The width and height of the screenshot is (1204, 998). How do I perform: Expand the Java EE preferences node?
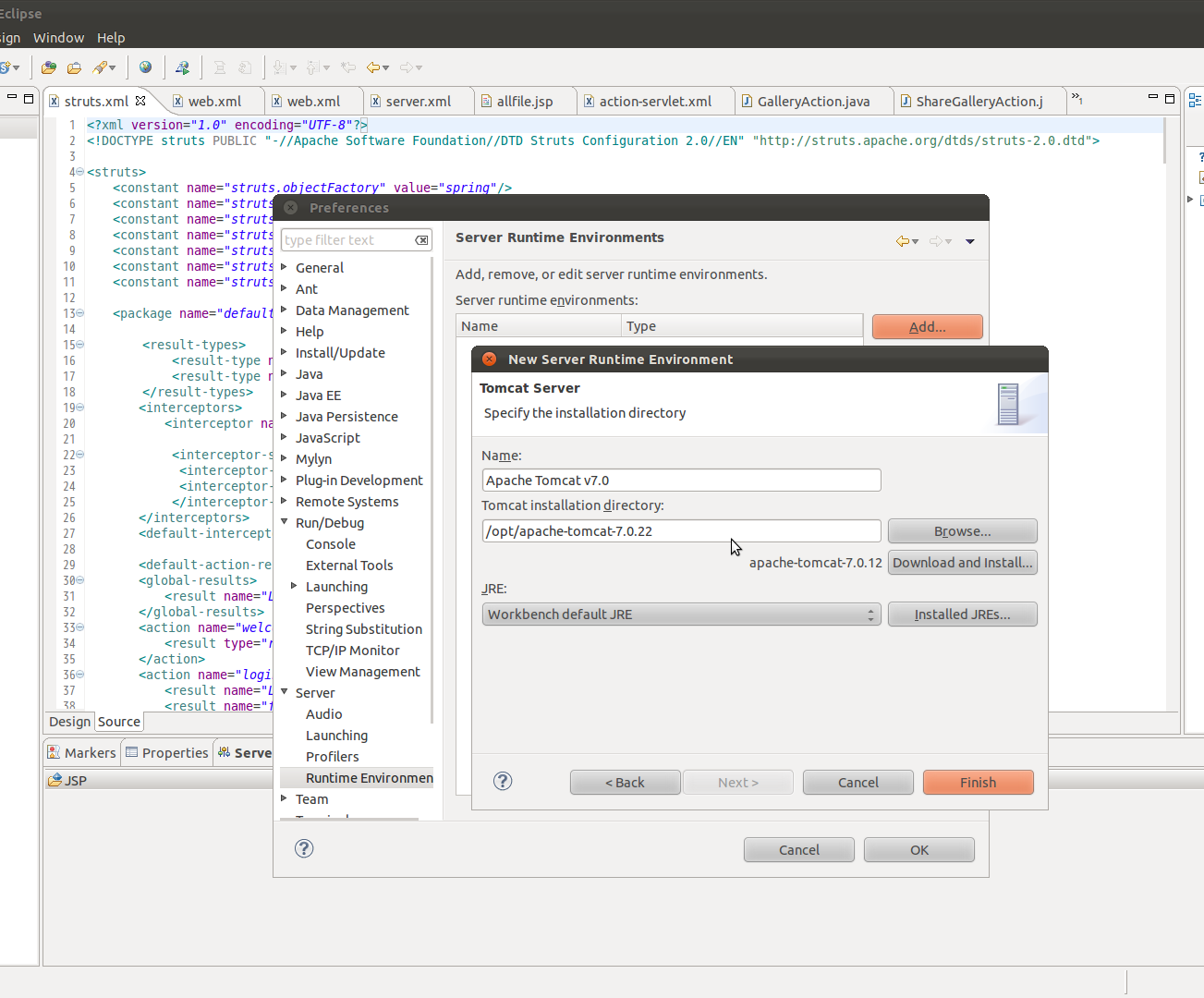(285, 396)
